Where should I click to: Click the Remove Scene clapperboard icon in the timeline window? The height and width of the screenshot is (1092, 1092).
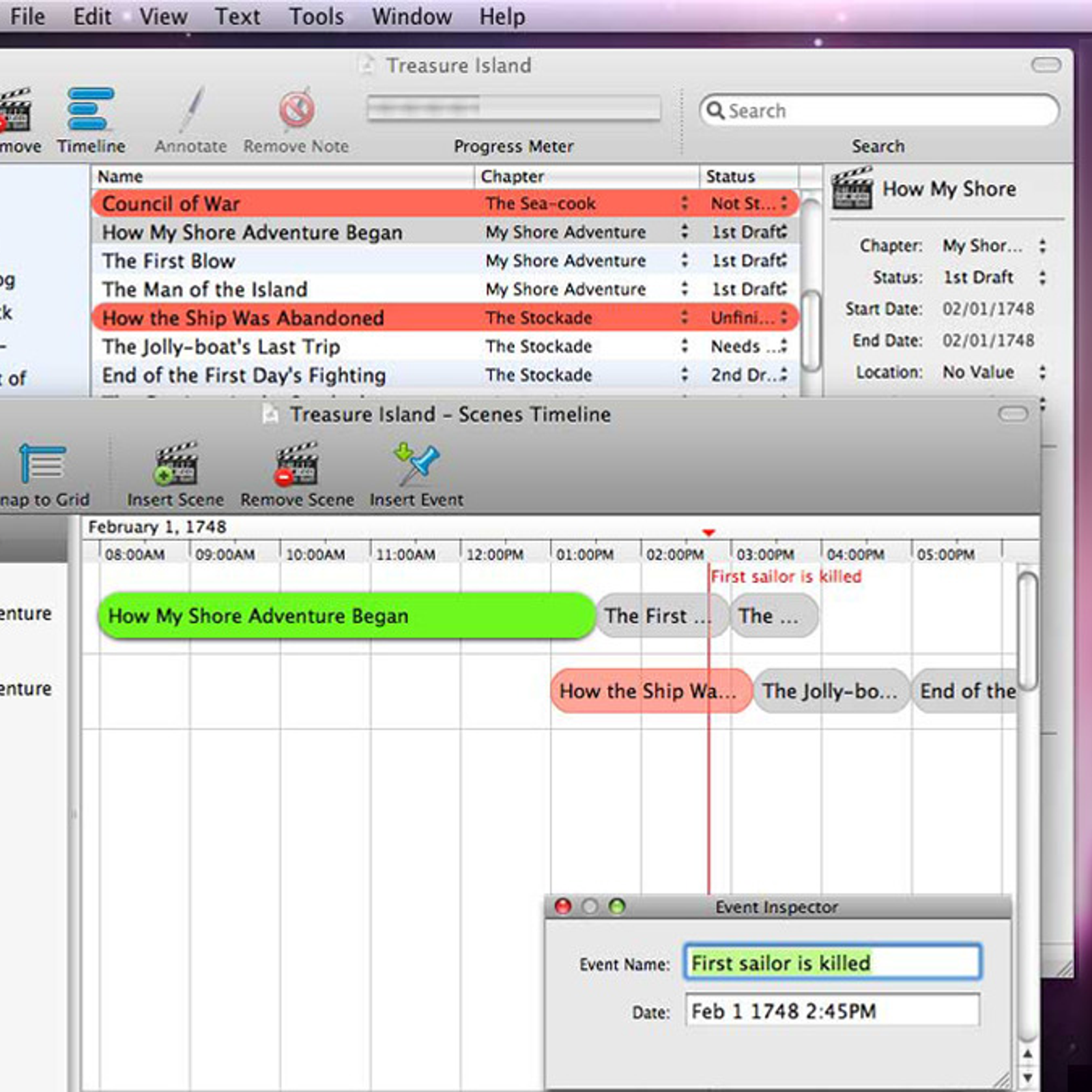(296, 463)
